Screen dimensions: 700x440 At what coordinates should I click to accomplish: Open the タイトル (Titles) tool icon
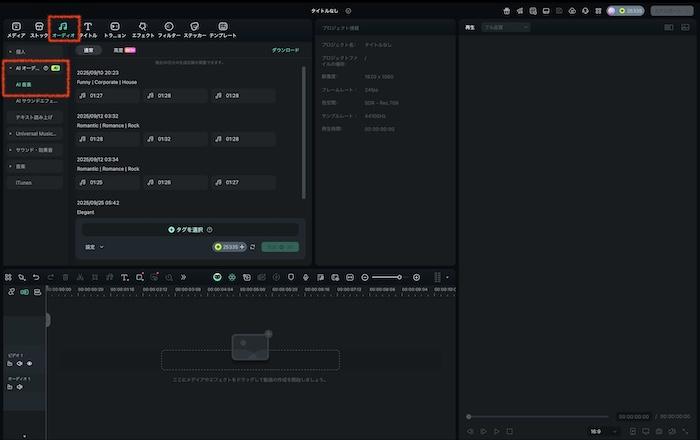(88, 28)
